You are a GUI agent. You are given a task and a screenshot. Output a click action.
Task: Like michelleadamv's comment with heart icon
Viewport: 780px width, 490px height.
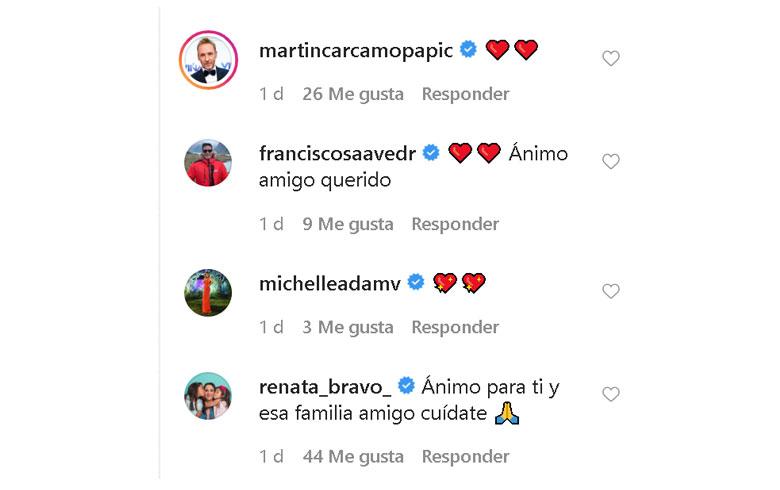tap(610, 292)
